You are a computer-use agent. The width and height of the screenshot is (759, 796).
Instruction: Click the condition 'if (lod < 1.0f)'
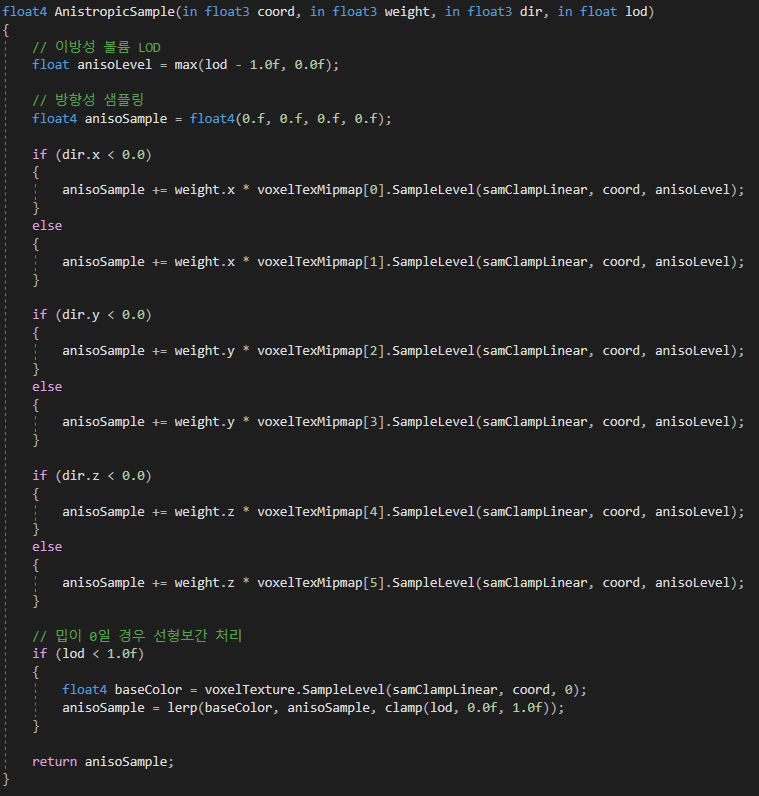click(x=88, y=654)
